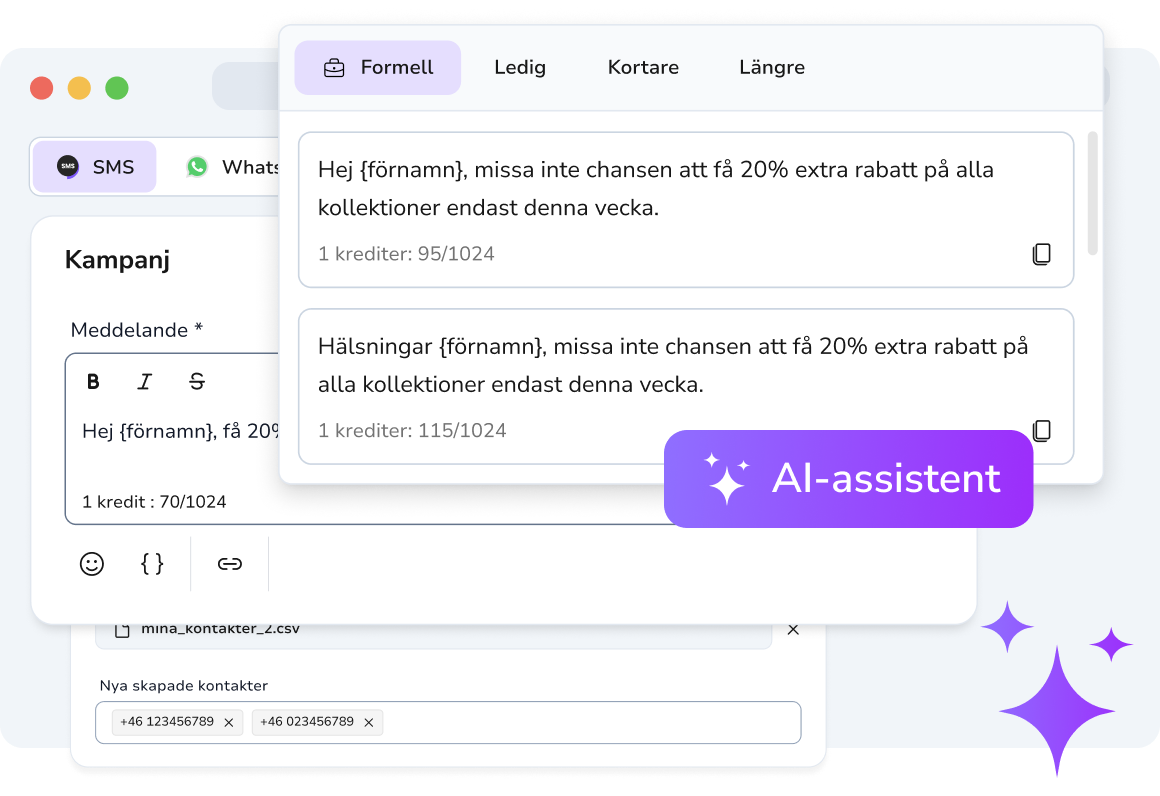This screenshot has height=796, width=1160.
Task: Insert a variable with curly braces icon
Action: 152,564
